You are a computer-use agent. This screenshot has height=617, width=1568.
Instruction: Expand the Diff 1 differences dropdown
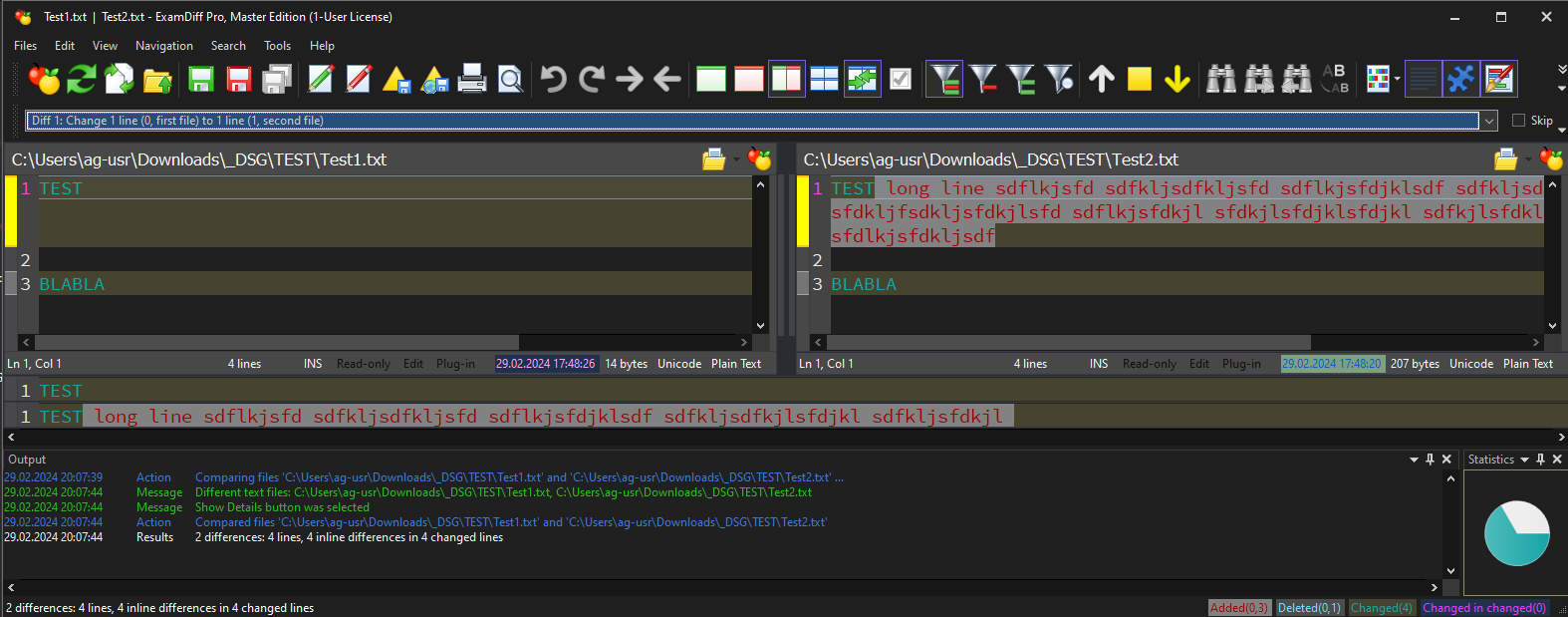coord(1489,121)
